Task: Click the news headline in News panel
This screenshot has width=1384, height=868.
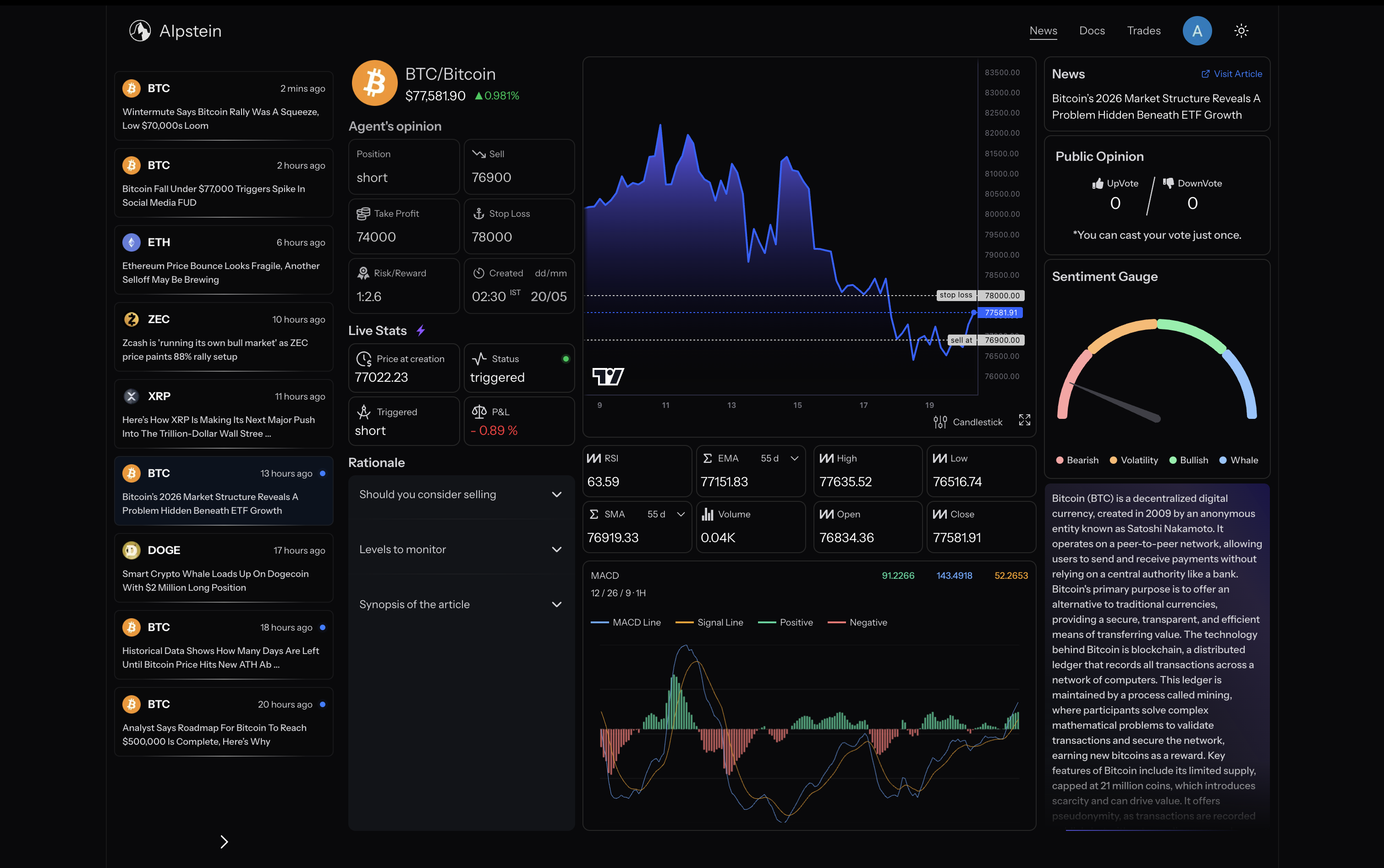Action: [1156, 107]
